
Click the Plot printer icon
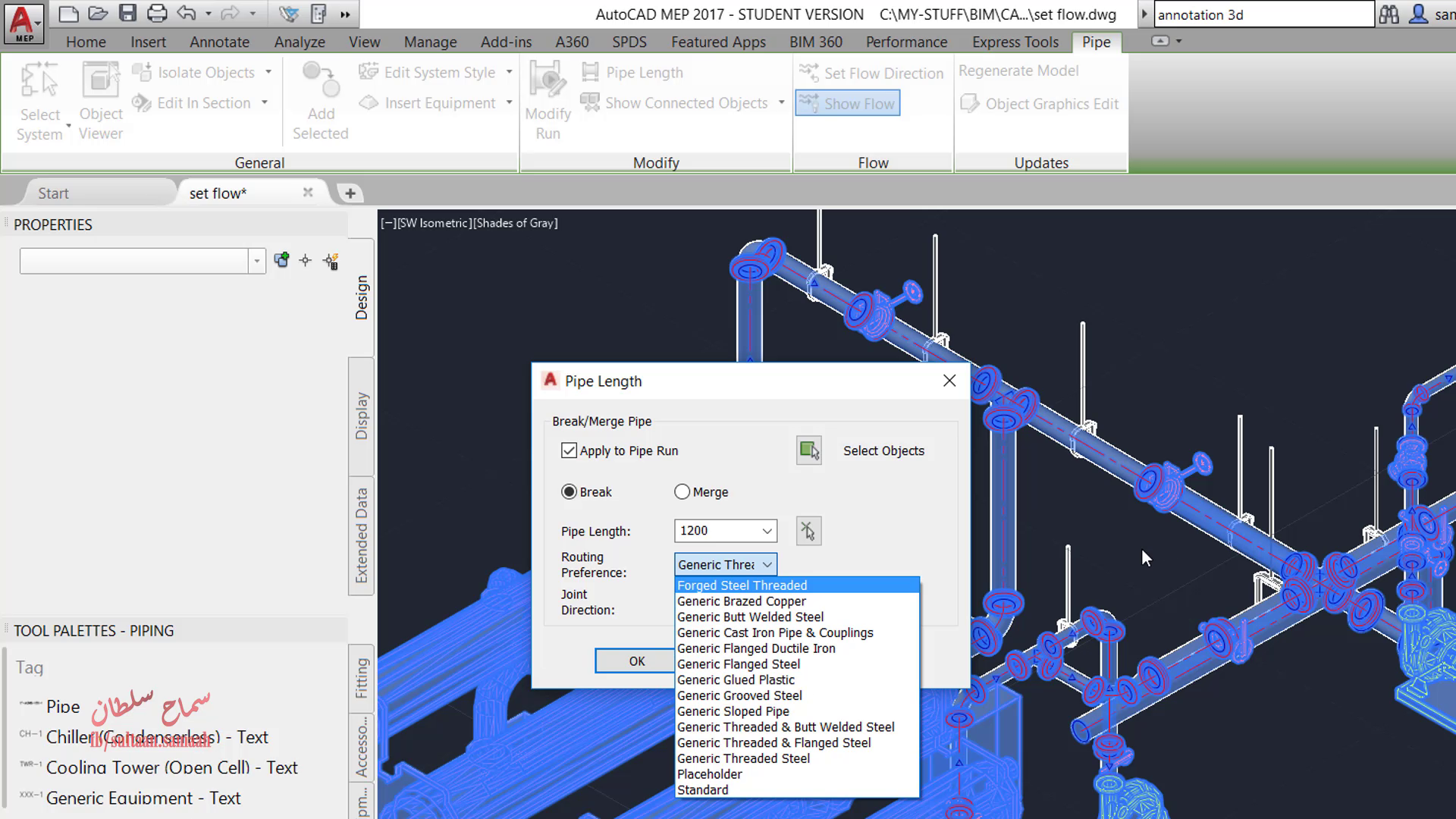[x=157, y=13]
